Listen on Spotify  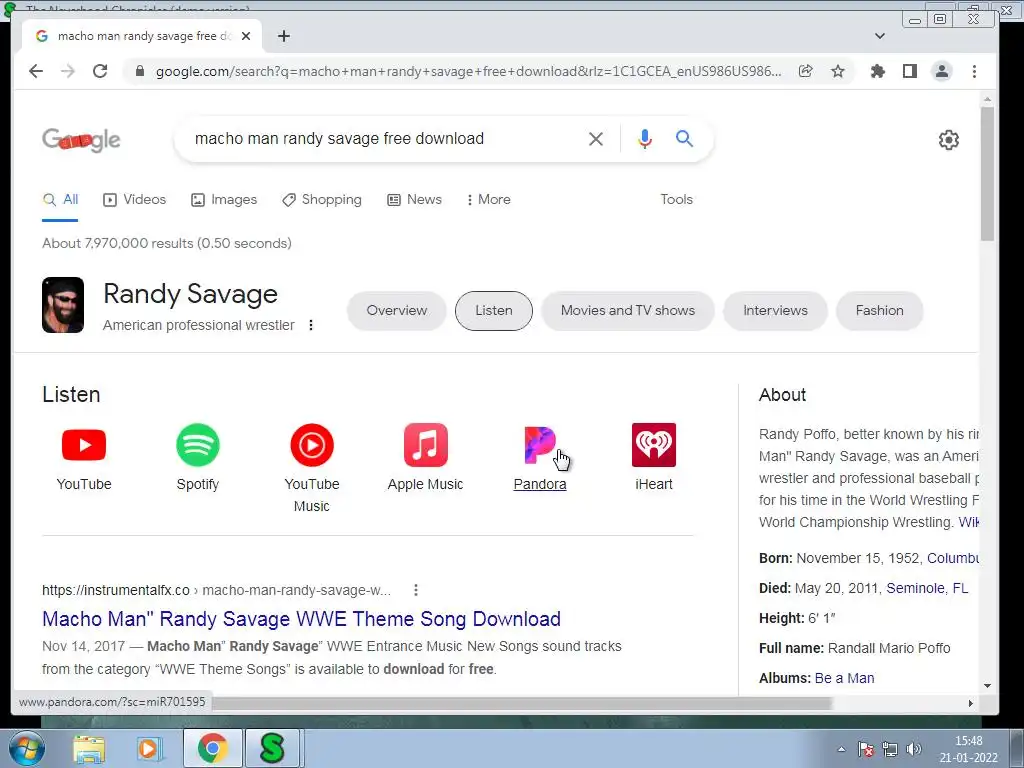pos(197,457)
